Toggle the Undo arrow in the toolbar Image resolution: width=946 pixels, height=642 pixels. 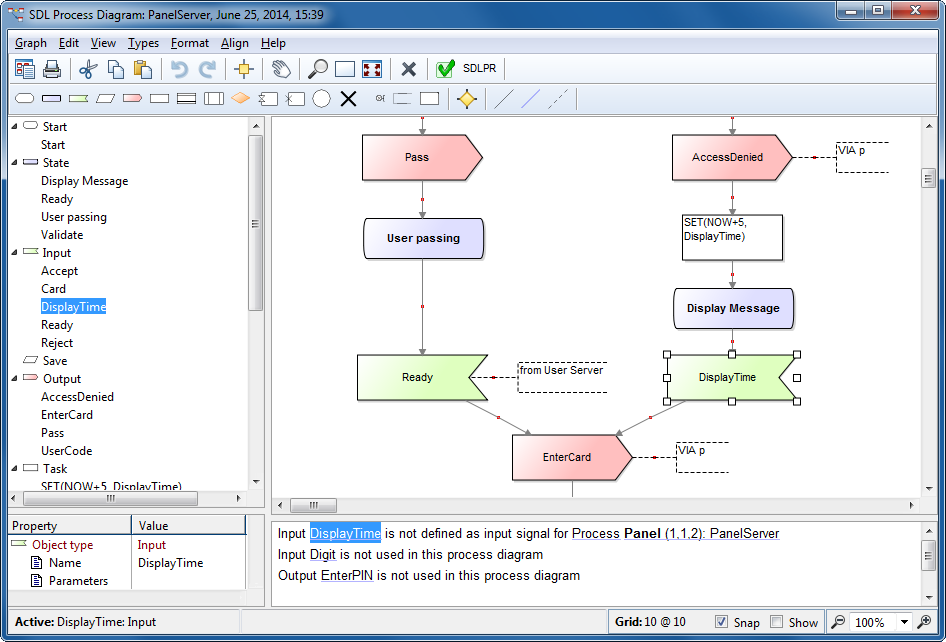(x=179, y=69)
